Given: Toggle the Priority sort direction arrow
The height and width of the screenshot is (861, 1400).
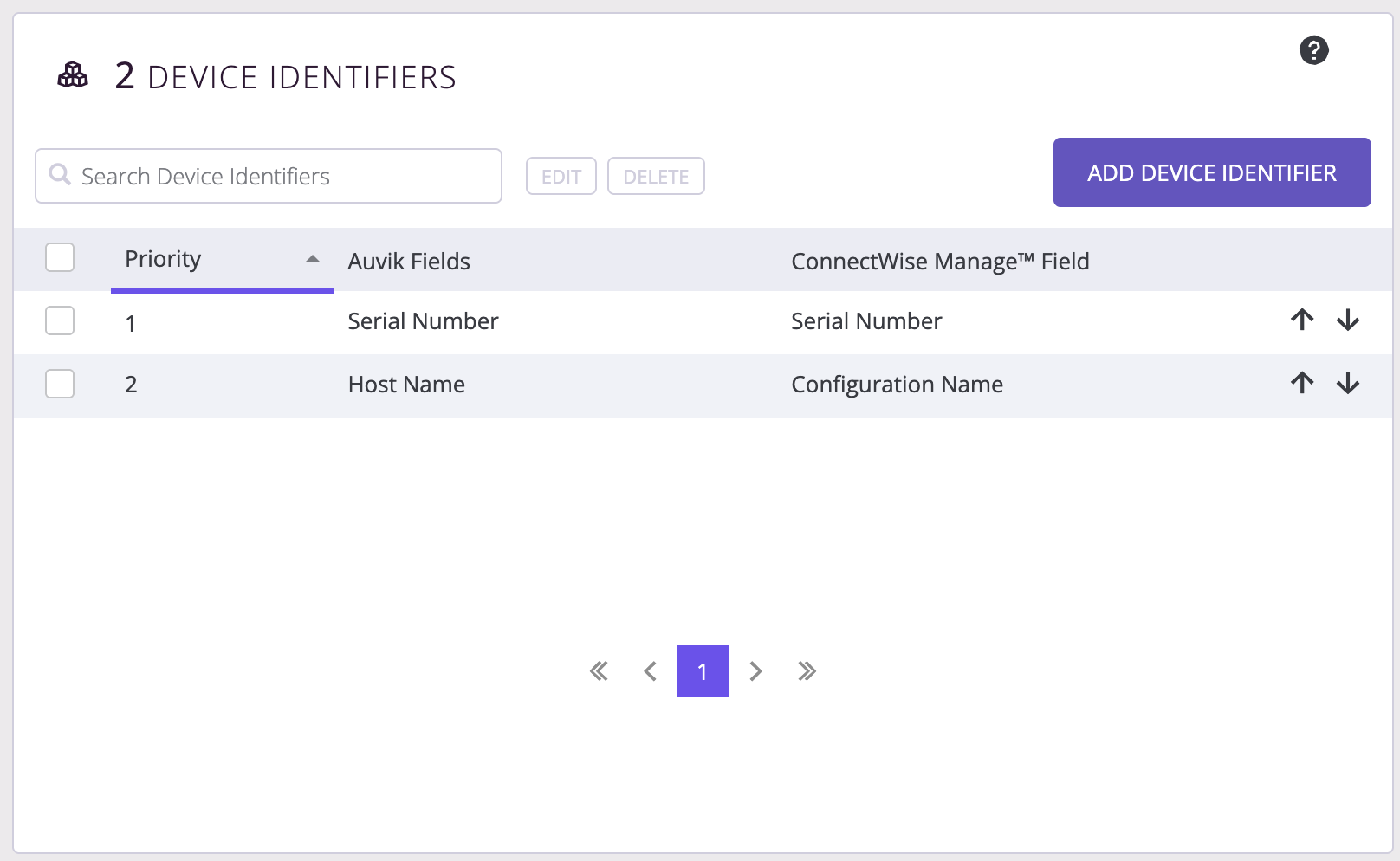Looking at the screenshot, I should [313, 259].
